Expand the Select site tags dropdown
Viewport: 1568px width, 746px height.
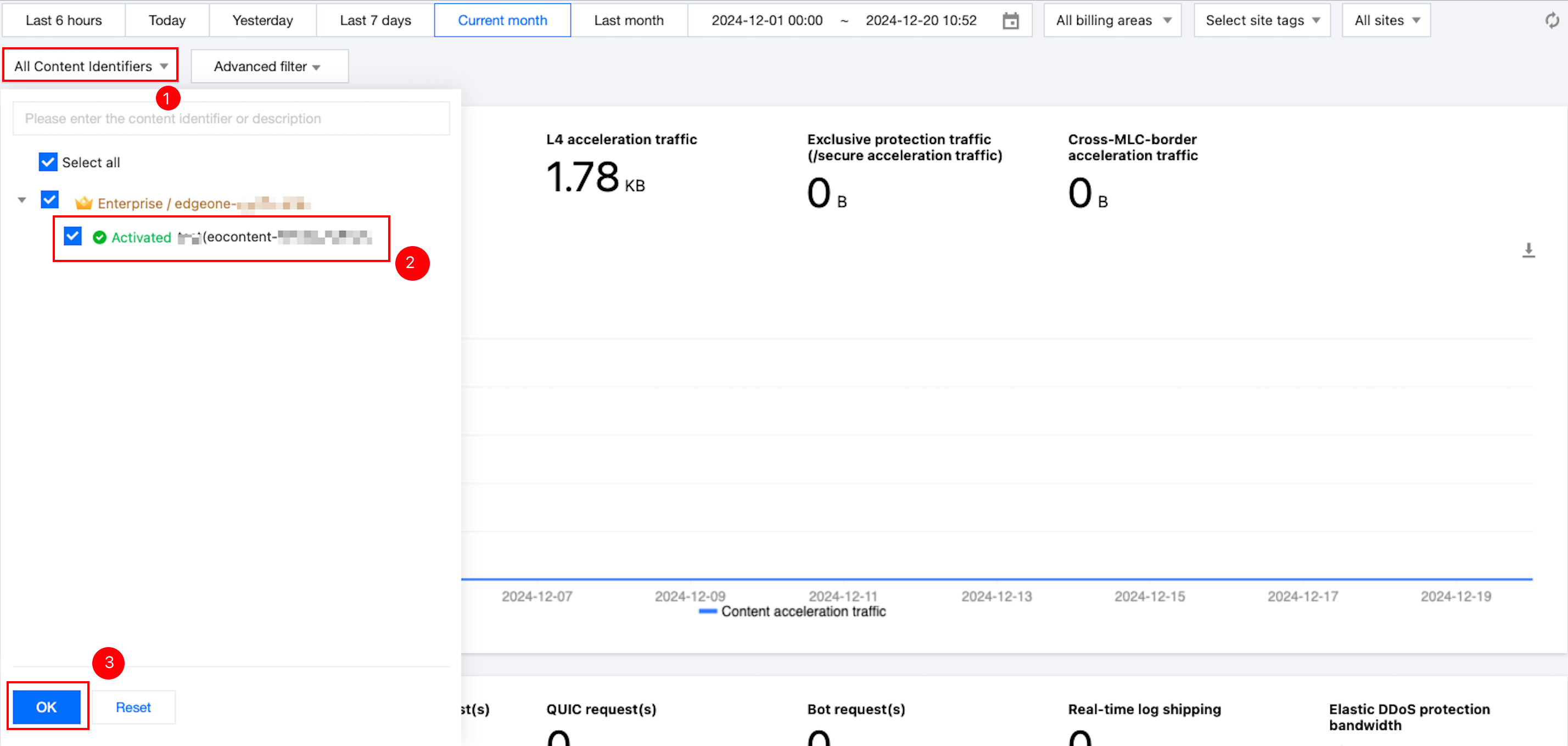1261,21
